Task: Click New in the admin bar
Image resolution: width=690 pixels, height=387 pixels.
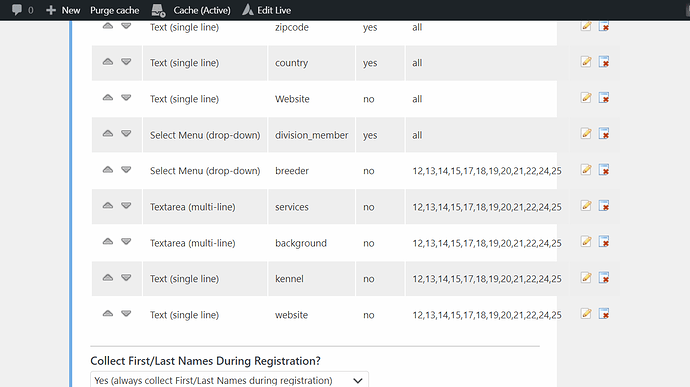Action: tap(63, 10)
